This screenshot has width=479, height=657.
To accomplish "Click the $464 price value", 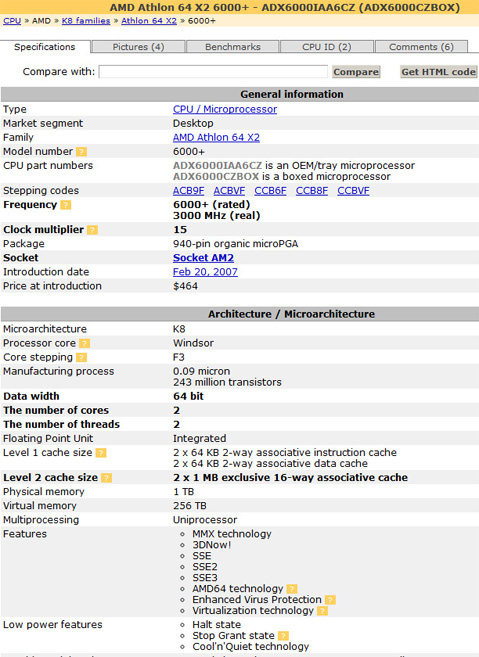I will point(185,286).
